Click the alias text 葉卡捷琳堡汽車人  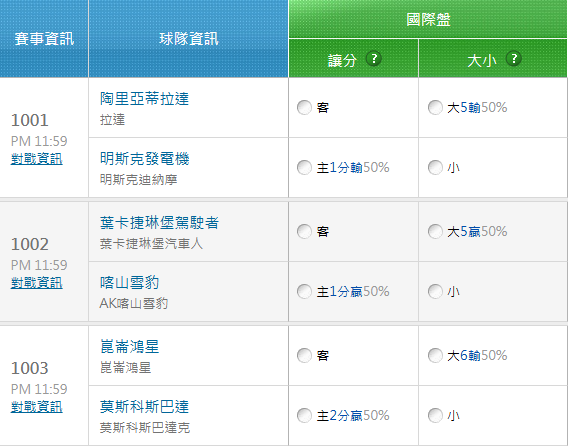[x=151, y=243]
